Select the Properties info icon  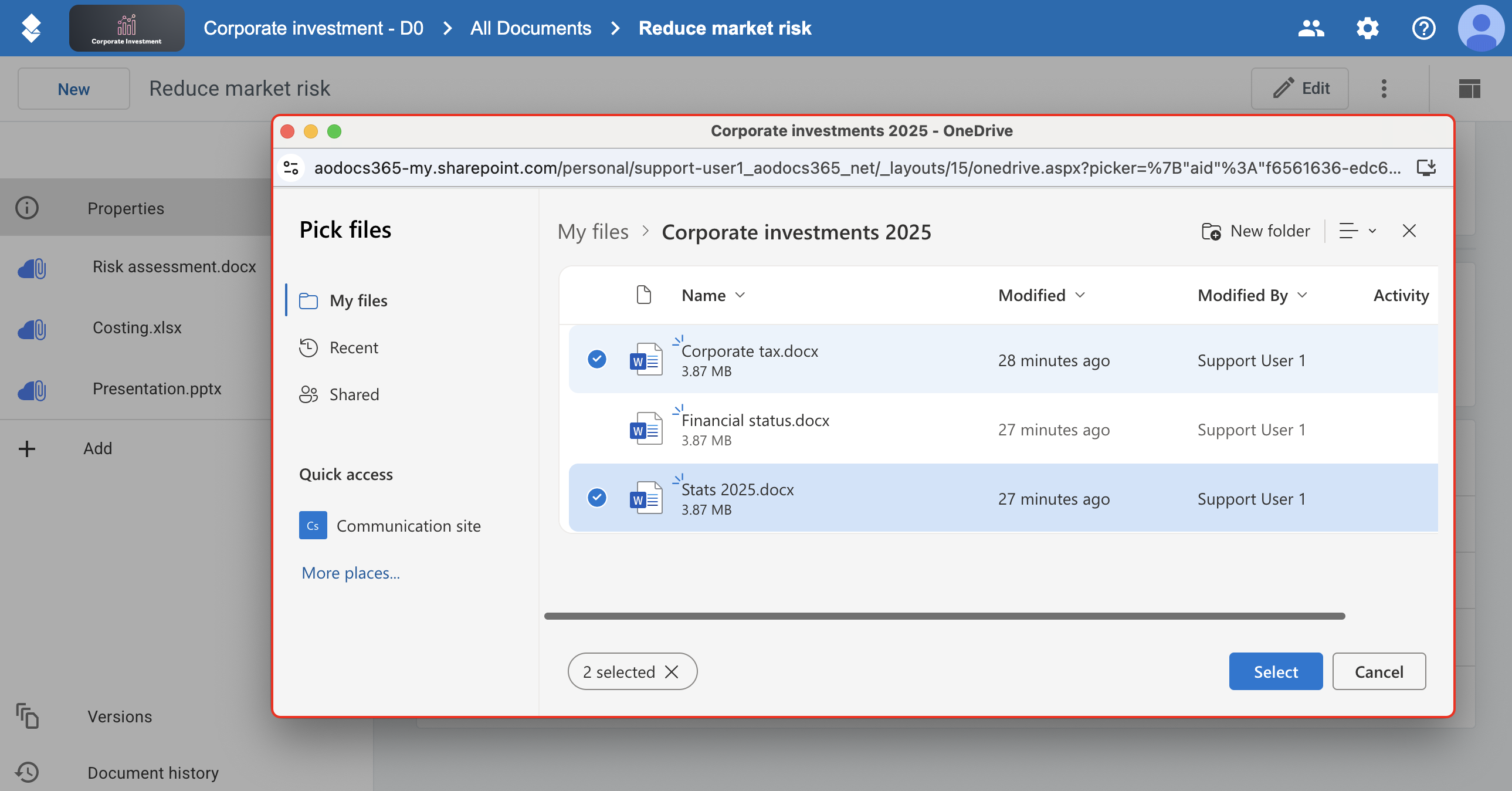pyautogui.click(x=27, y=208)
